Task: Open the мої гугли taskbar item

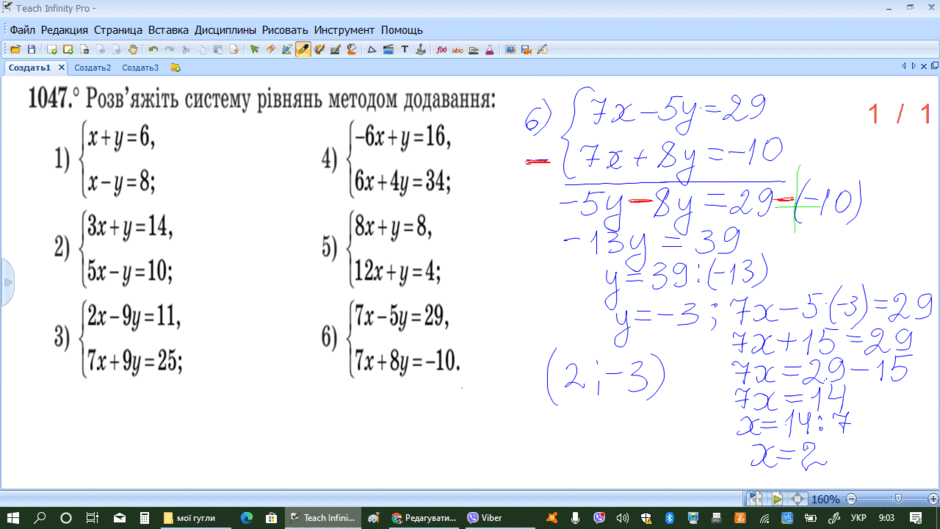Action: tap(189, 518)
